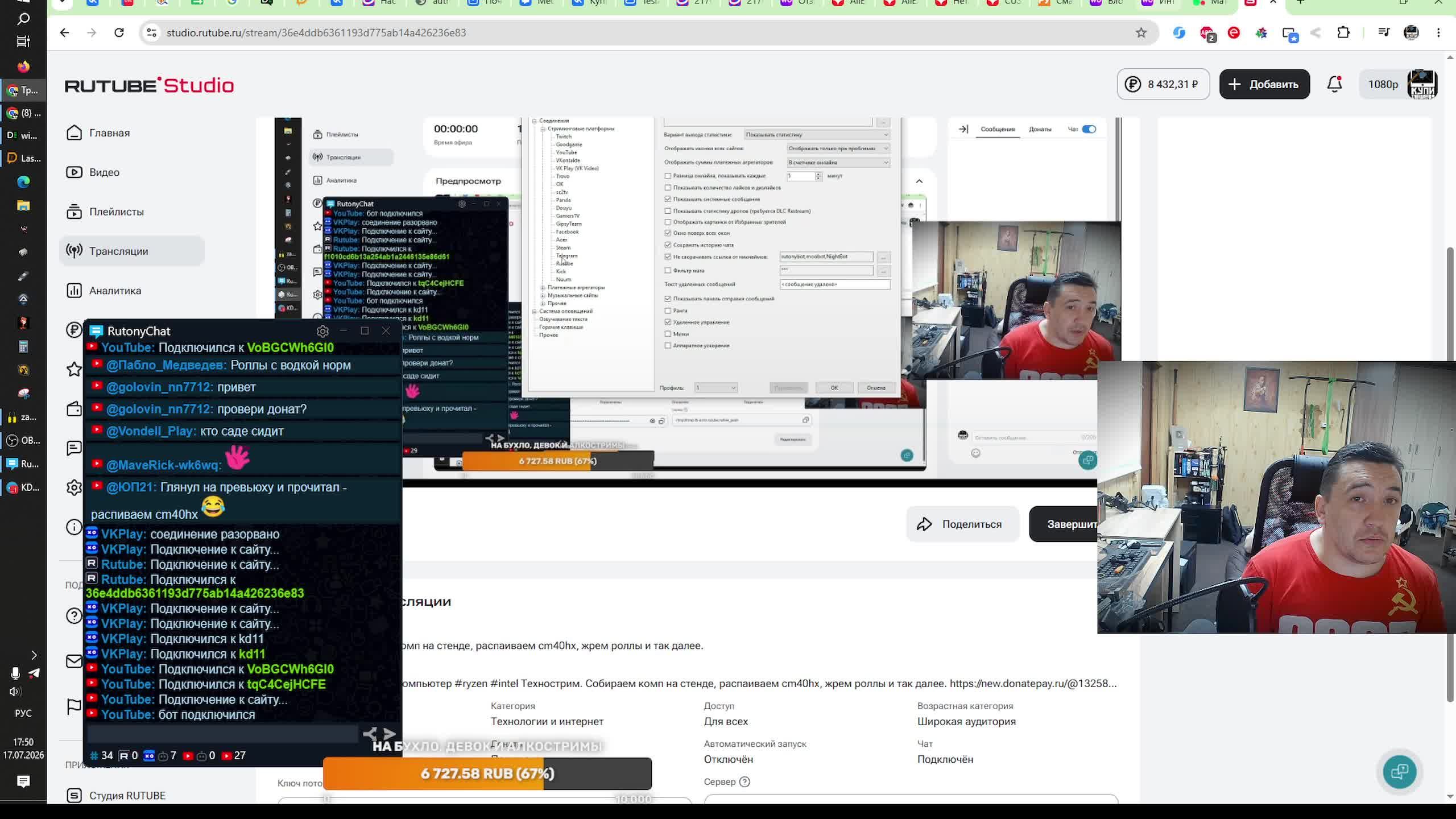
Task: Click the left arrow in RutonyChat input bar
Action: click(370, 734)
